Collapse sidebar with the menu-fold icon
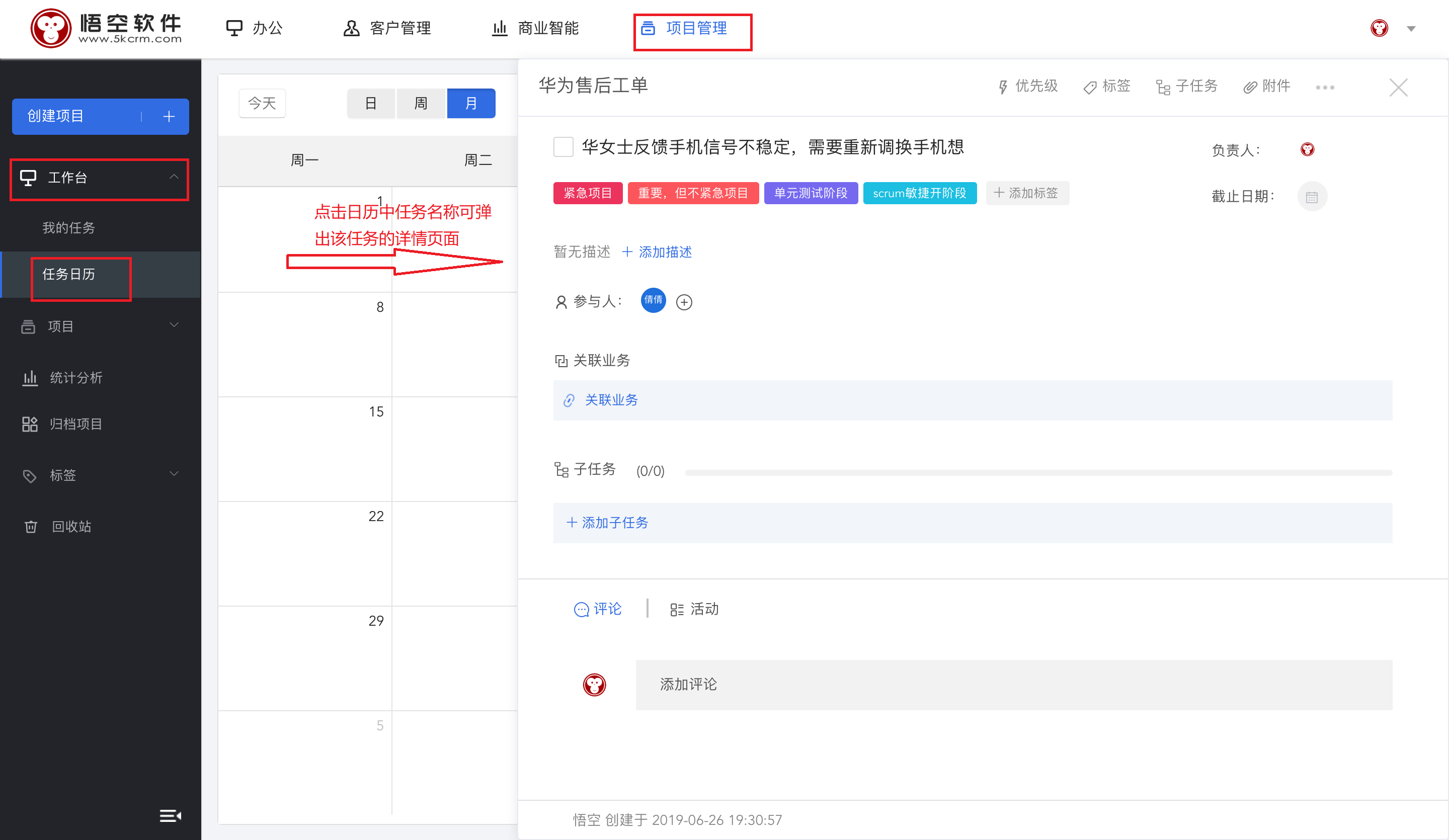1449x840 pixels. pyautogui.click(x=170, y=815)
